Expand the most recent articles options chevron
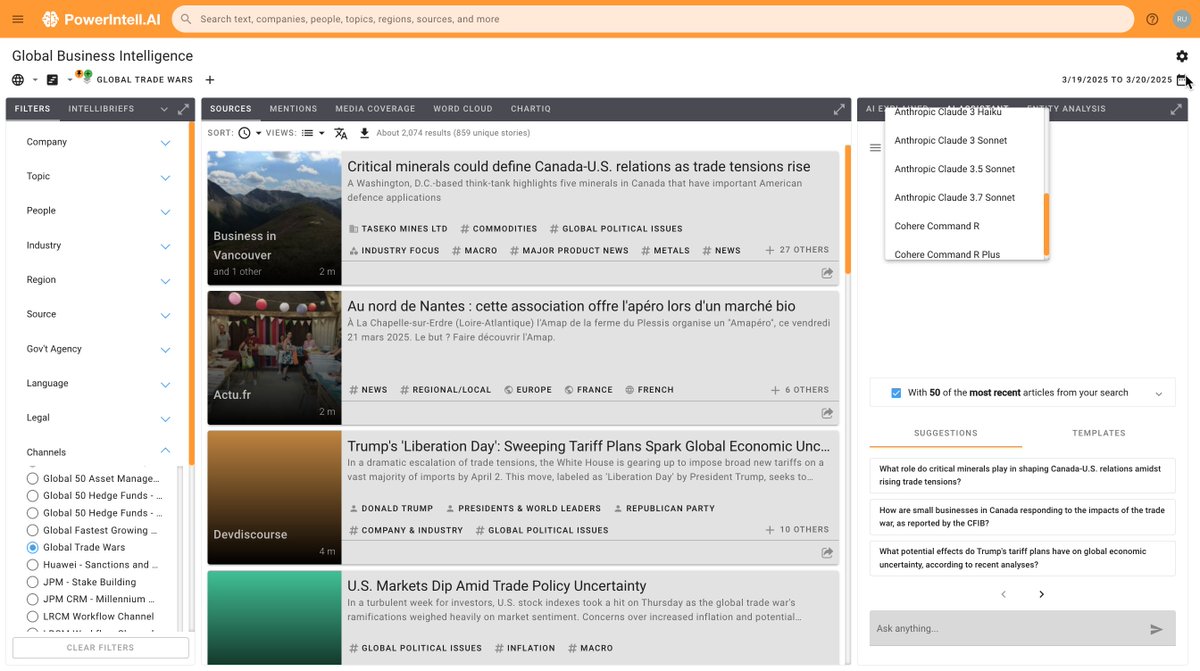This screenshot has height=671, width=1200. (1159, 394)
